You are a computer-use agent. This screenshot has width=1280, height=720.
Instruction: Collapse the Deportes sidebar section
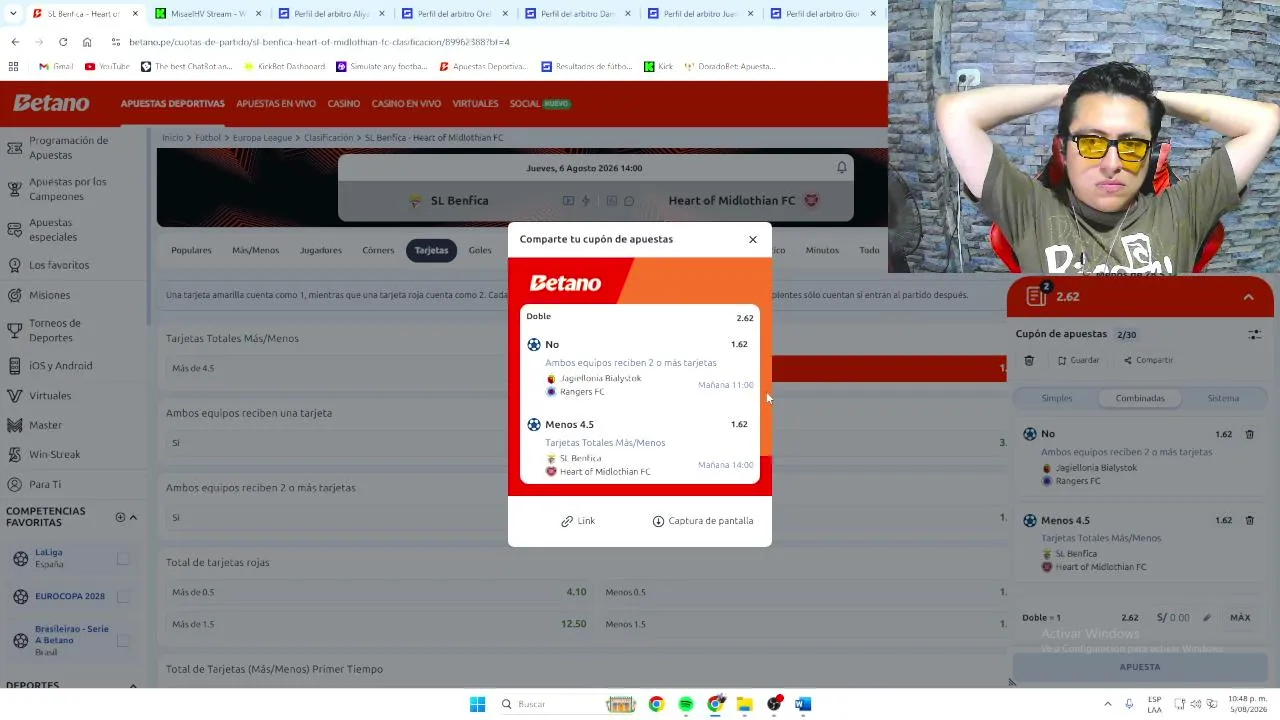pyautogui.click(x=133, y=685)
